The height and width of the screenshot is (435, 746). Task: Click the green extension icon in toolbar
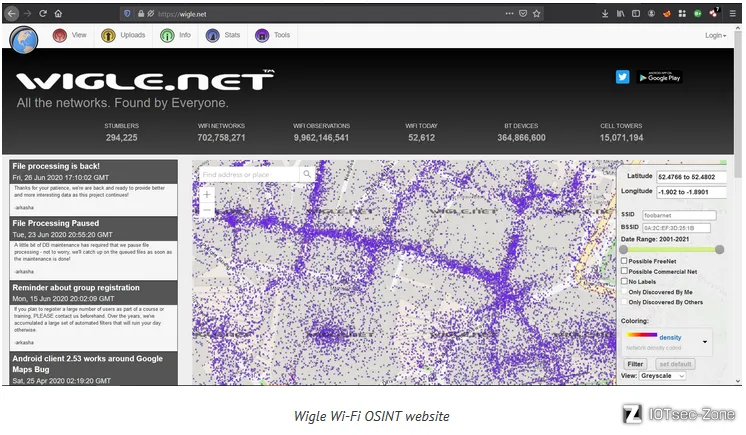697,13
